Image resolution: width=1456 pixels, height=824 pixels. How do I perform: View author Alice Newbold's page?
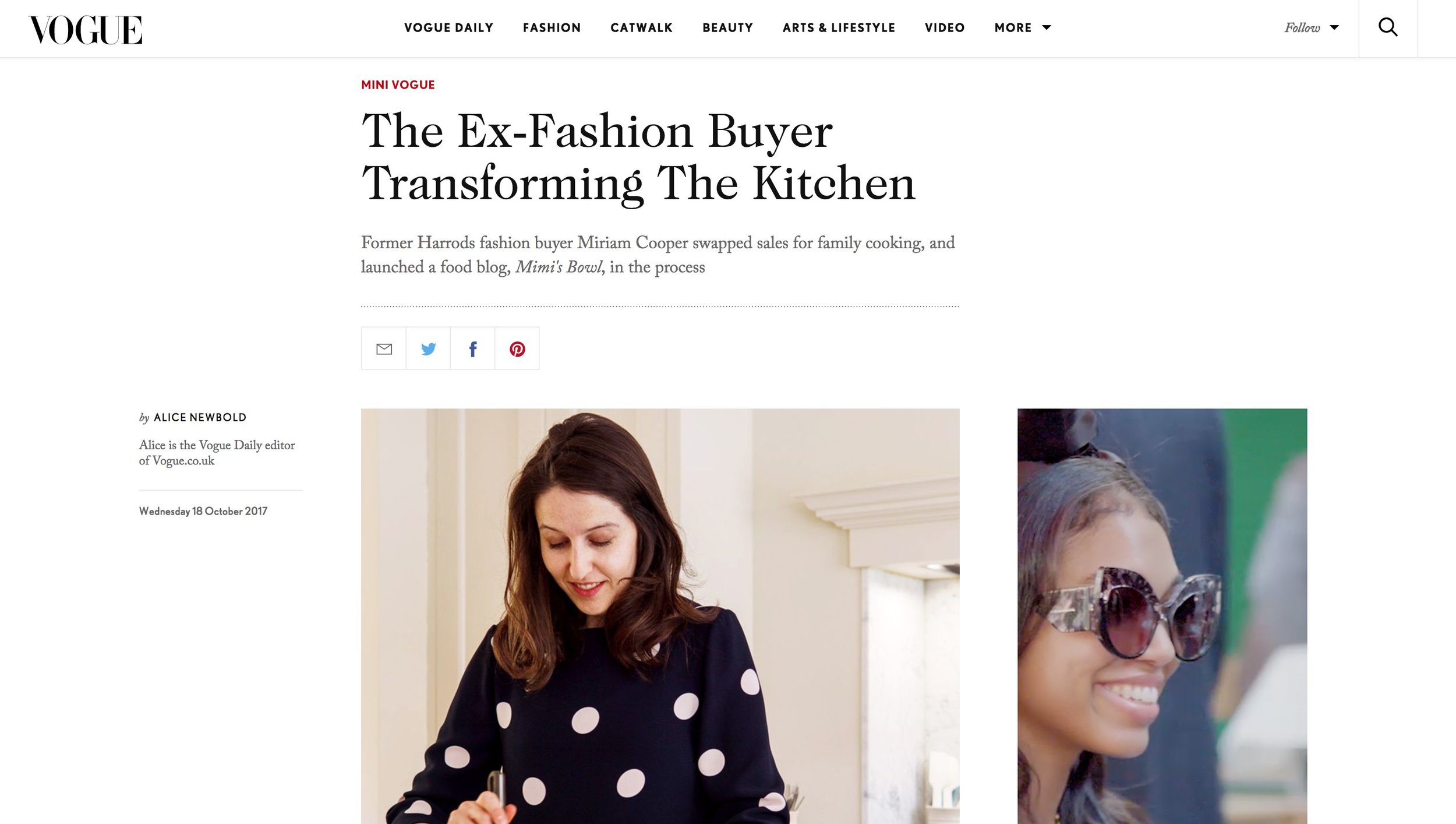200,417
